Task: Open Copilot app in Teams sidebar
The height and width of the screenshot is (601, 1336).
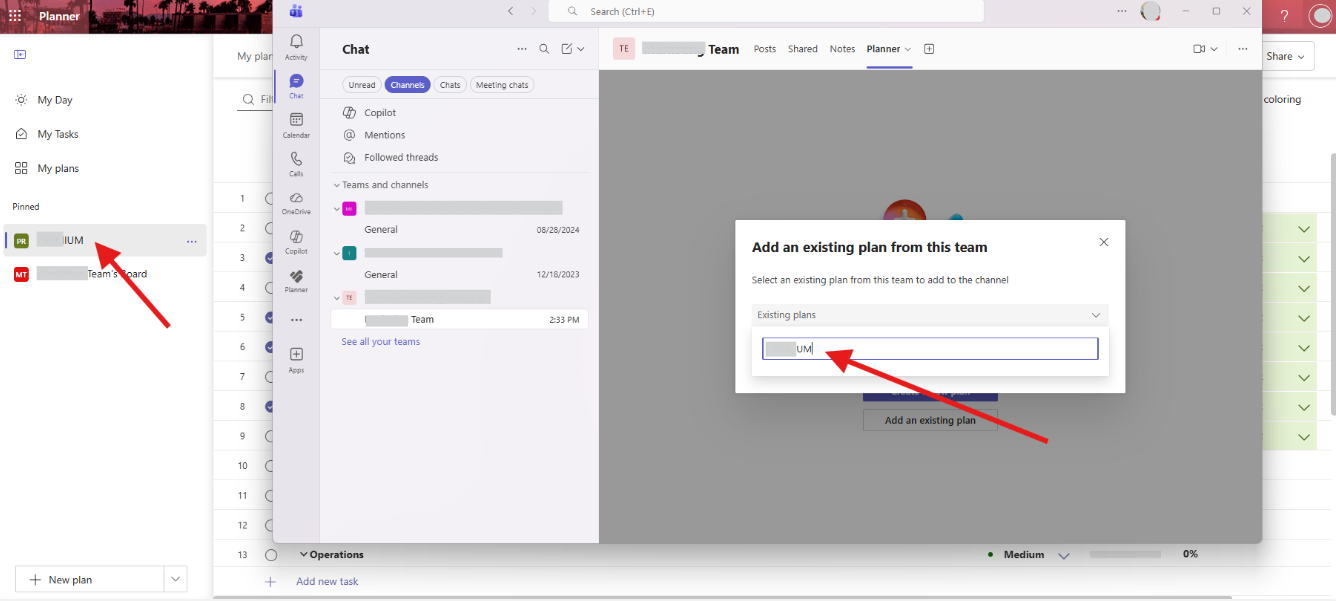Action: click(x=296, y=242)
